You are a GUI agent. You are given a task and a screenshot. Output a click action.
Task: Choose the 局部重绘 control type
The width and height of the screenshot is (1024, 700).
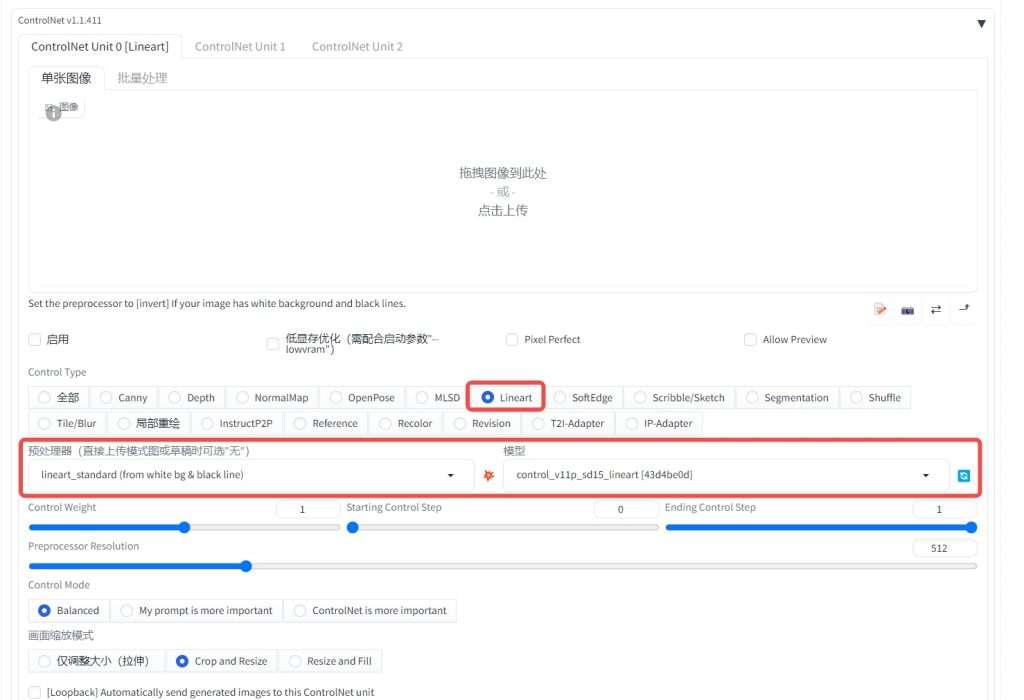149,423
